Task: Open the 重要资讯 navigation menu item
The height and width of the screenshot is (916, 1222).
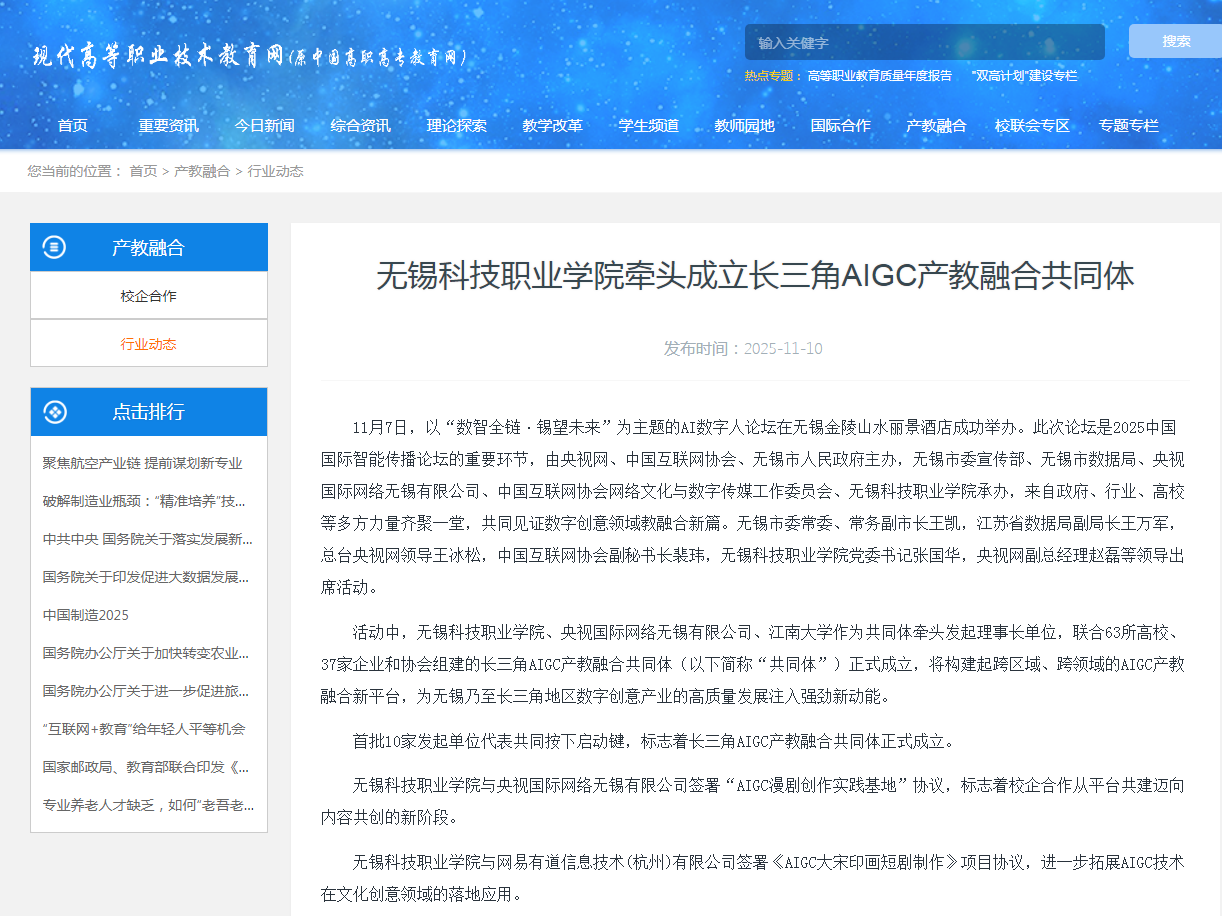Action: pos(168,125)
